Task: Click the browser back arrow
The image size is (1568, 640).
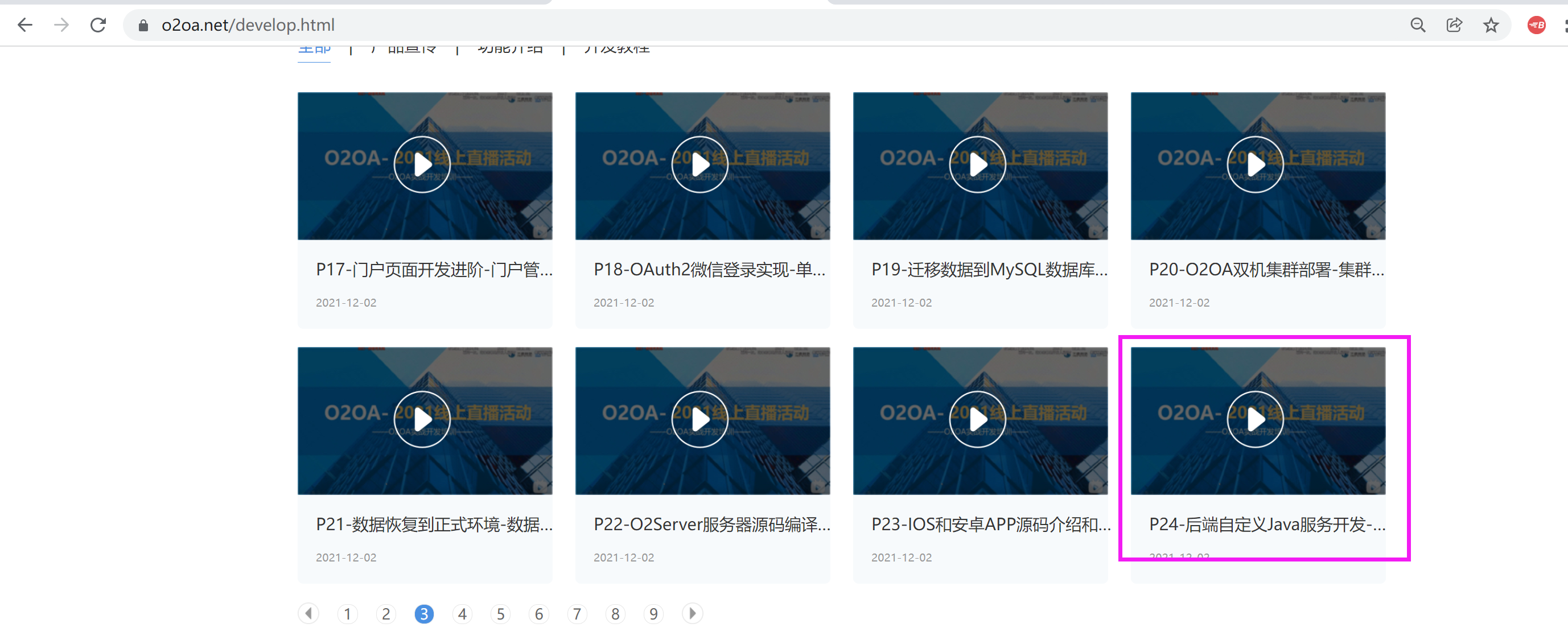Action: pyautogui.click(x=25, y=25)
